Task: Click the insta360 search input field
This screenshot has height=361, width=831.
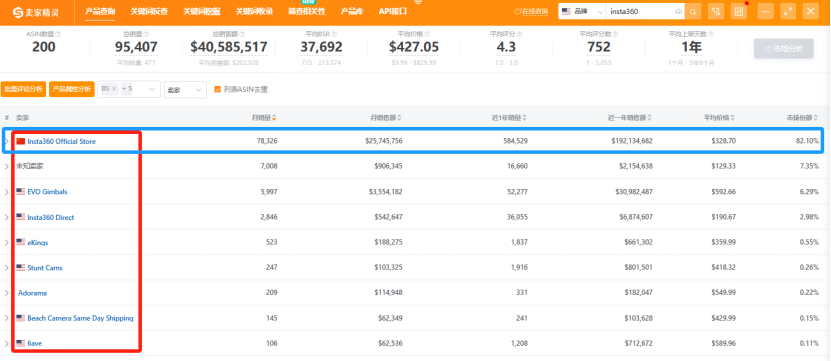Action: point(641,11)
